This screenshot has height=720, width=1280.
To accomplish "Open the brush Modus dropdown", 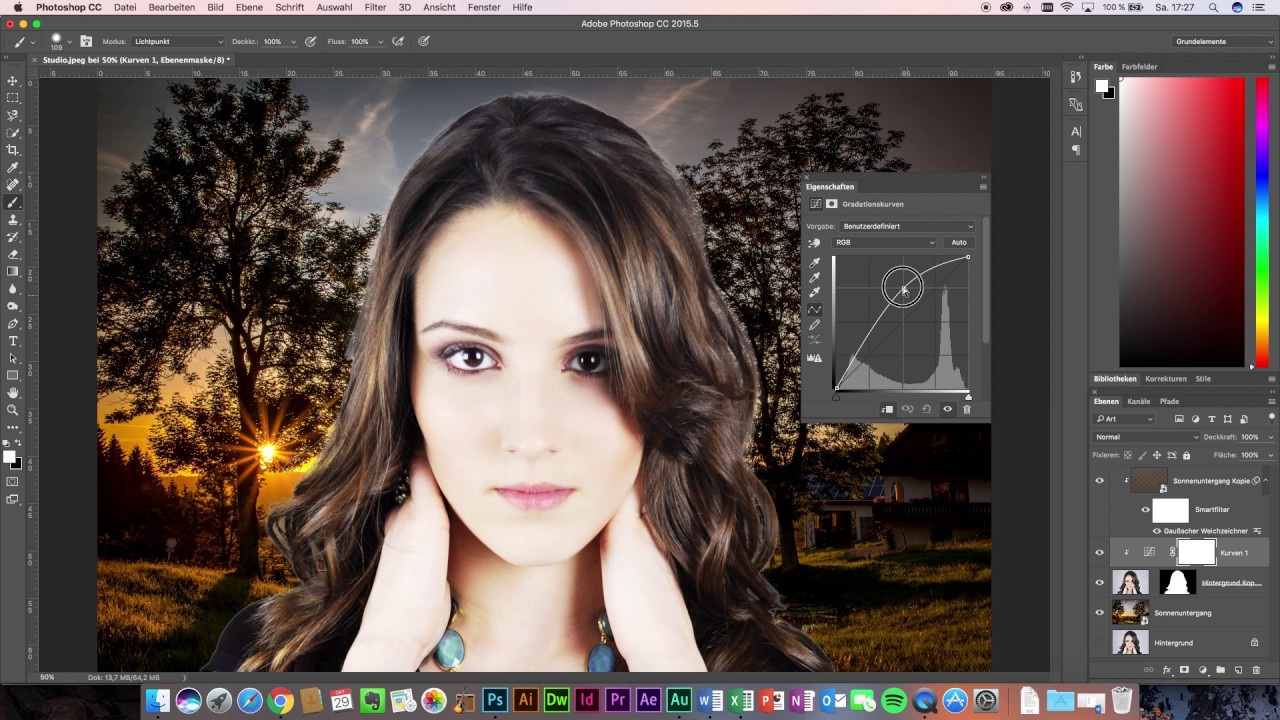I will coord(178,42).
